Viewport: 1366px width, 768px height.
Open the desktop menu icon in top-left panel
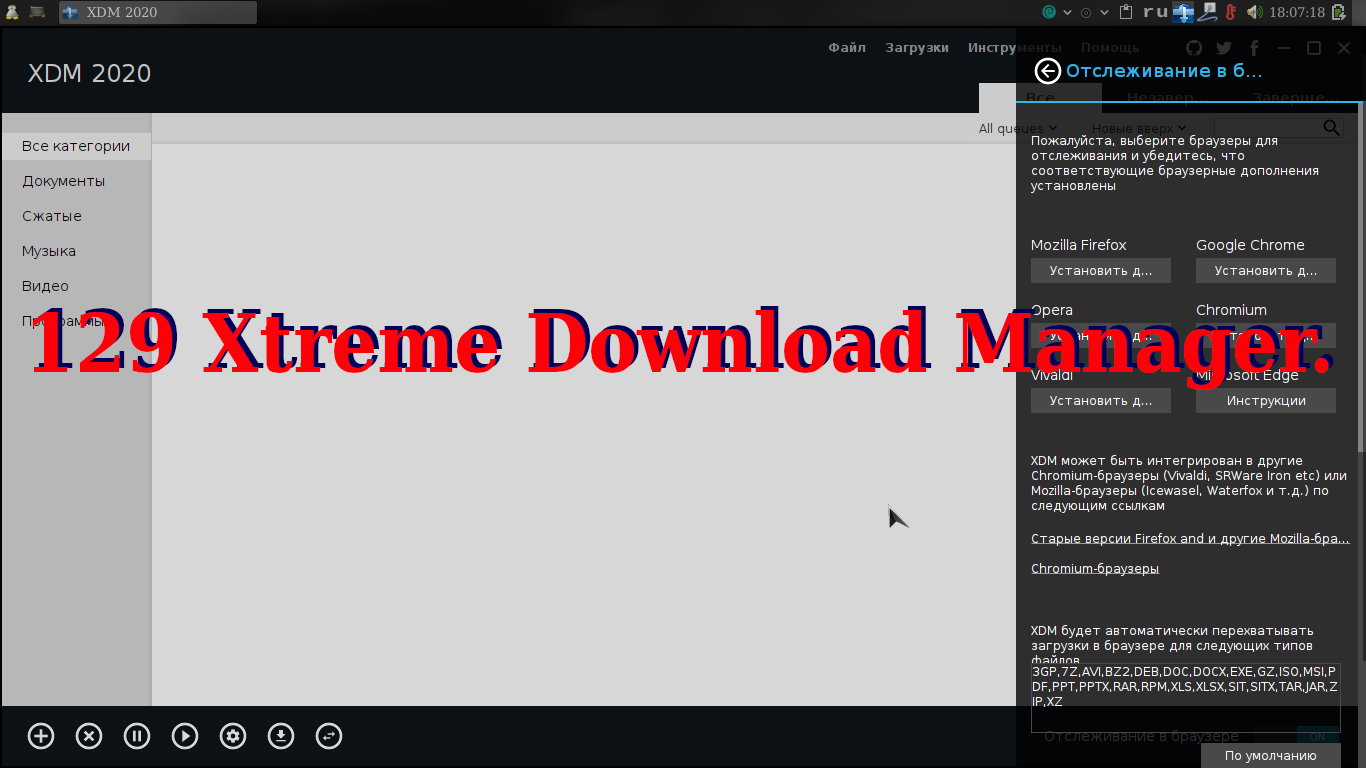tap(12, 12)
